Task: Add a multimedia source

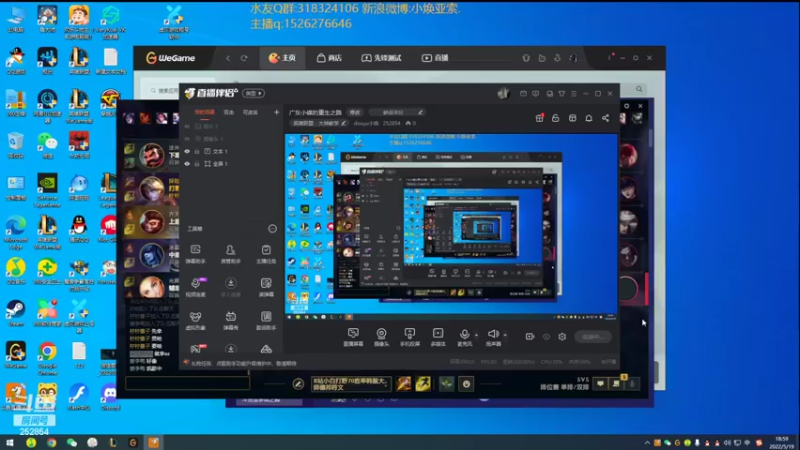Action: (x=438, y=337)
